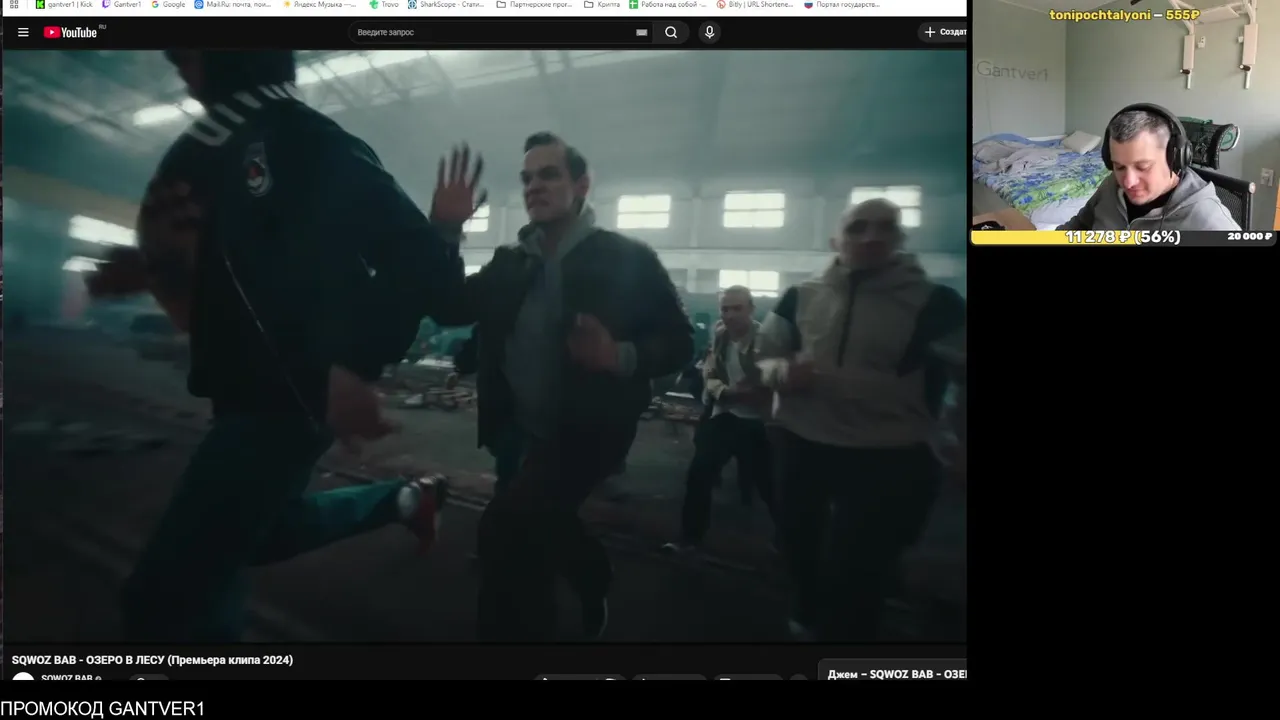Open the SharkScope bookmark

coord(446,5)
